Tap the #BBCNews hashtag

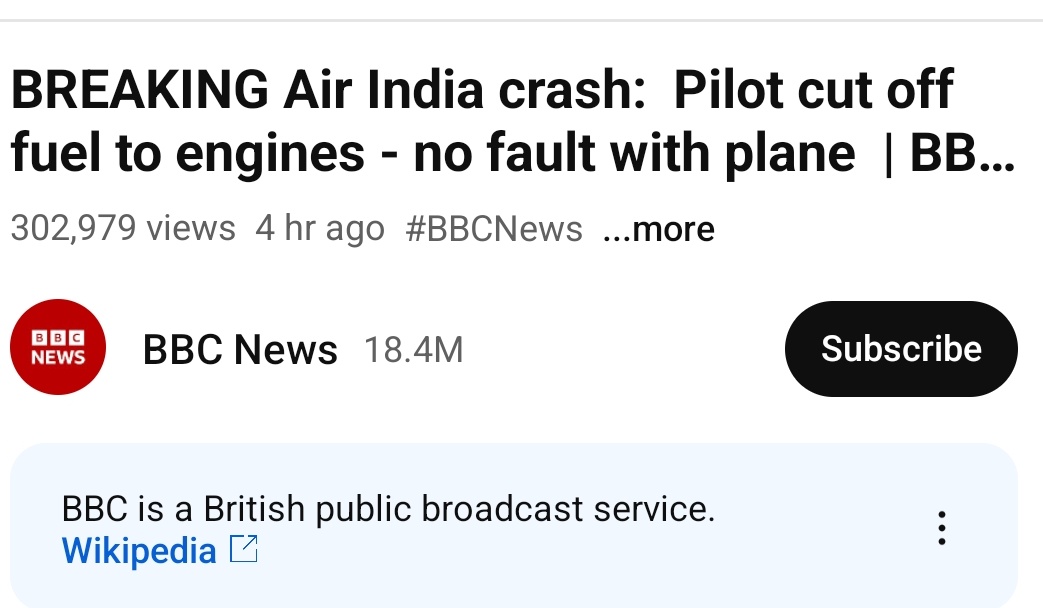point(494,230)
